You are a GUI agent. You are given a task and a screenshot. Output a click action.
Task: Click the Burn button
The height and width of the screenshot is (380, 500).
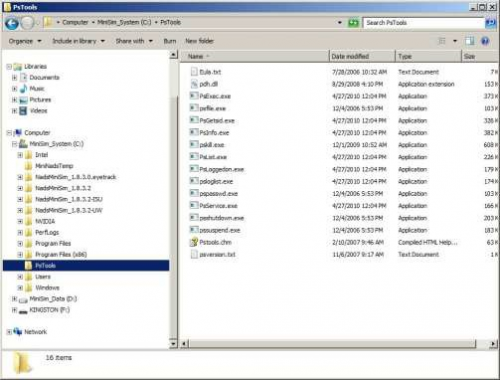[170, 41]
